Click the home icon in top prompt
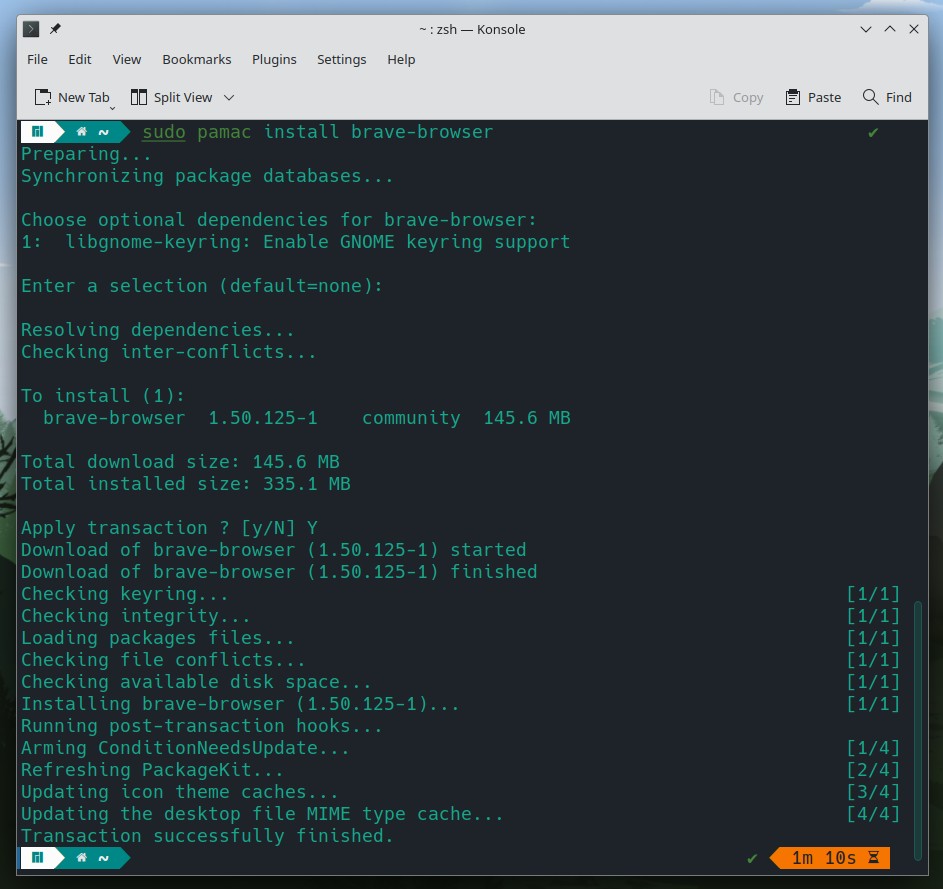 tap(82, 132)
